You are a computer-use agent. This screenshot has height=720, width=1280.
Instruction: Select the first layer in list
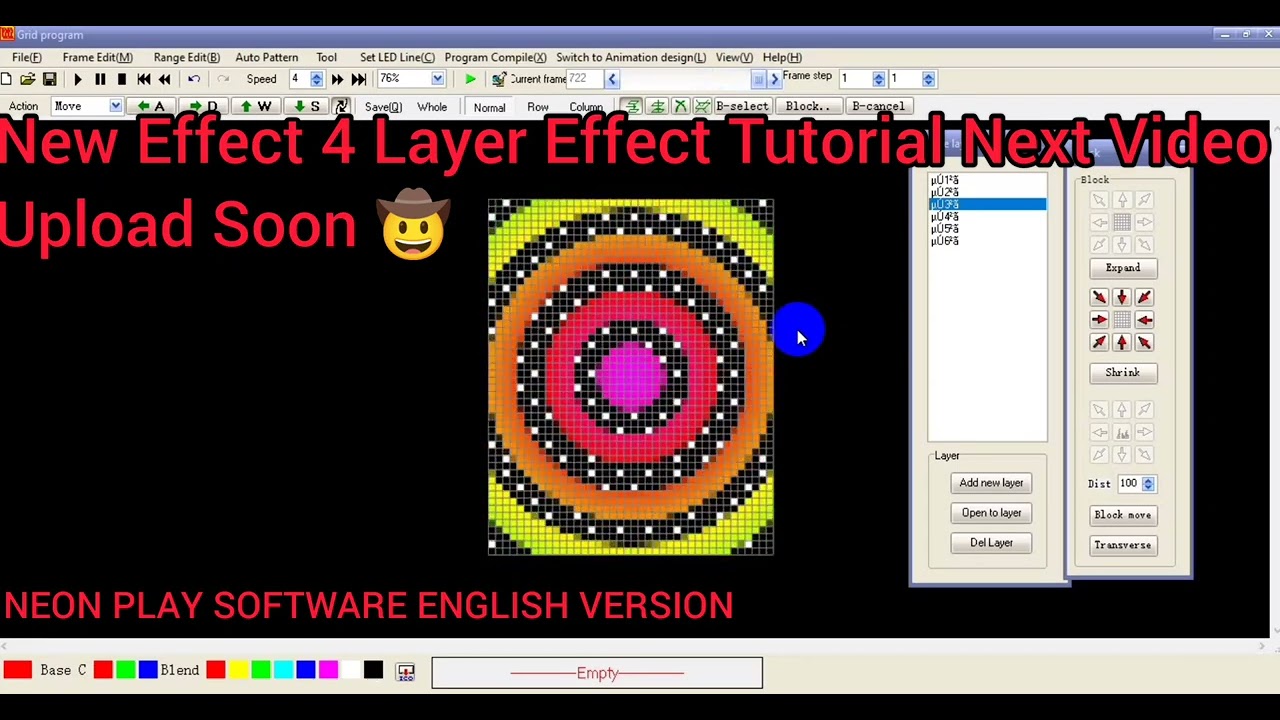(987, 180)
